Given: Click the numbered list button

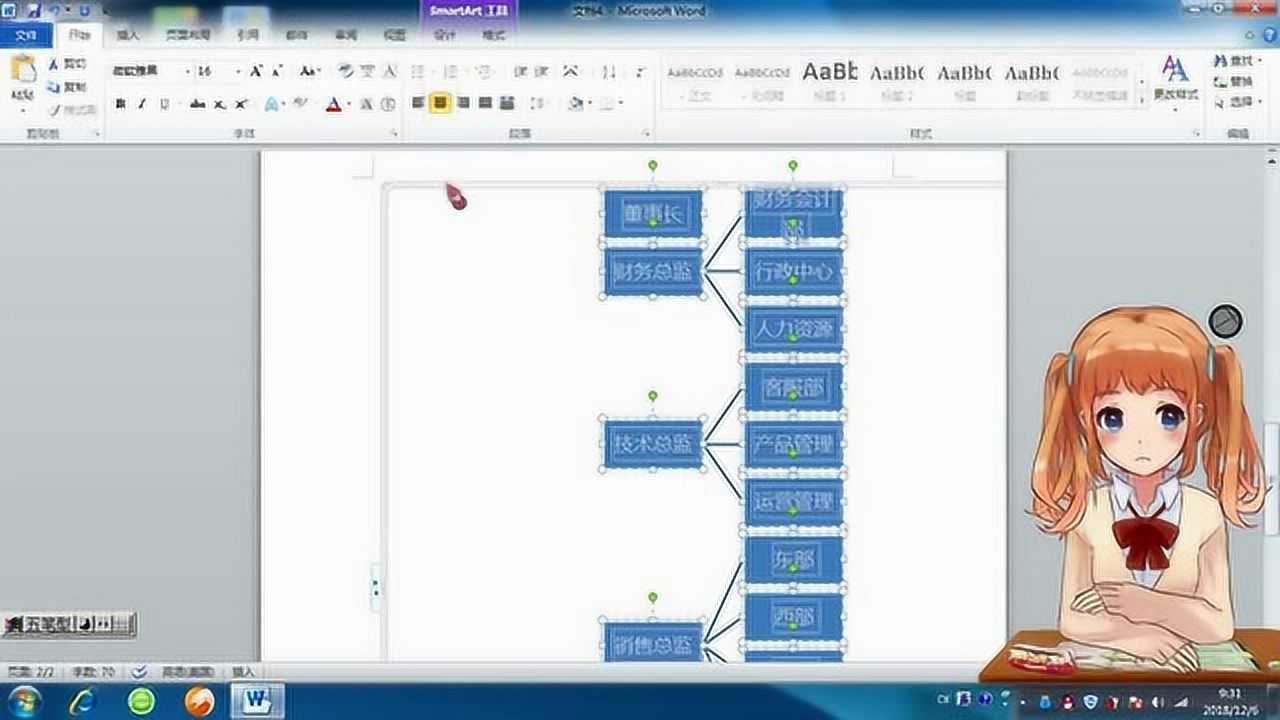Looking at the screenshot, I should 452,71.
